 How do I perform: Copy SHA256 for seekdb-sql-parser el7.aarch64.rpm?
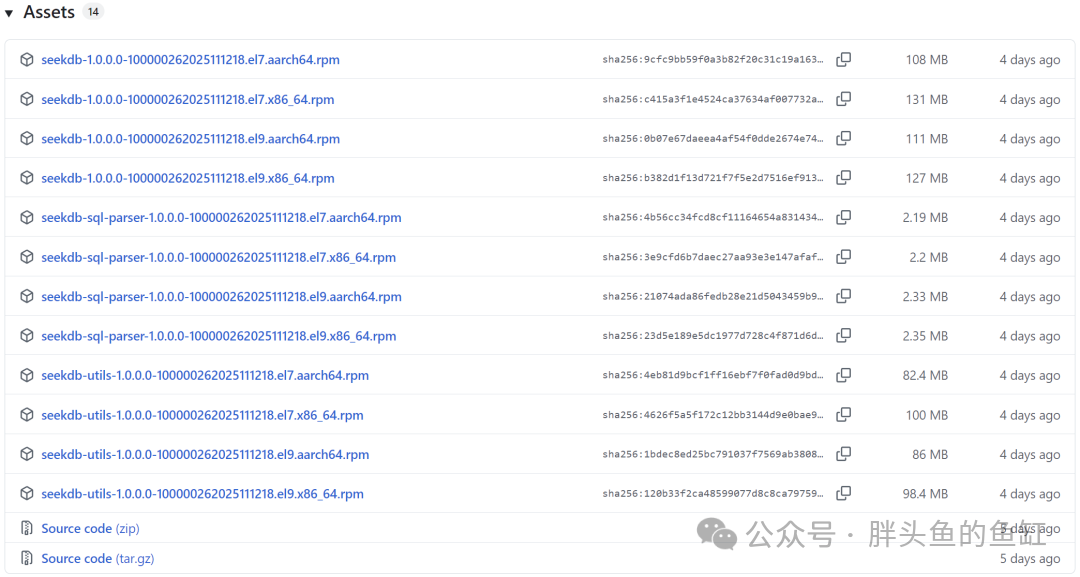tap(843, 218)
